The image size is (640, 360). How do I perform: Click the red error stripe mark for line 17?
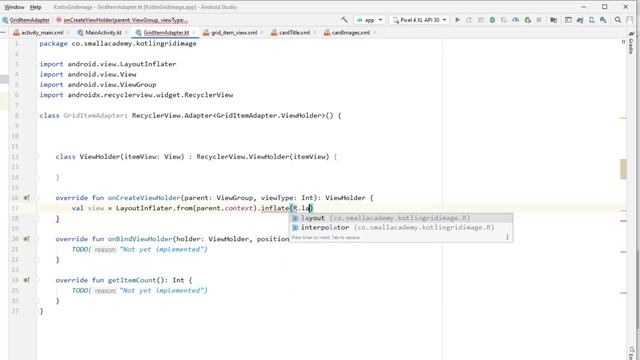click(623, 211)
